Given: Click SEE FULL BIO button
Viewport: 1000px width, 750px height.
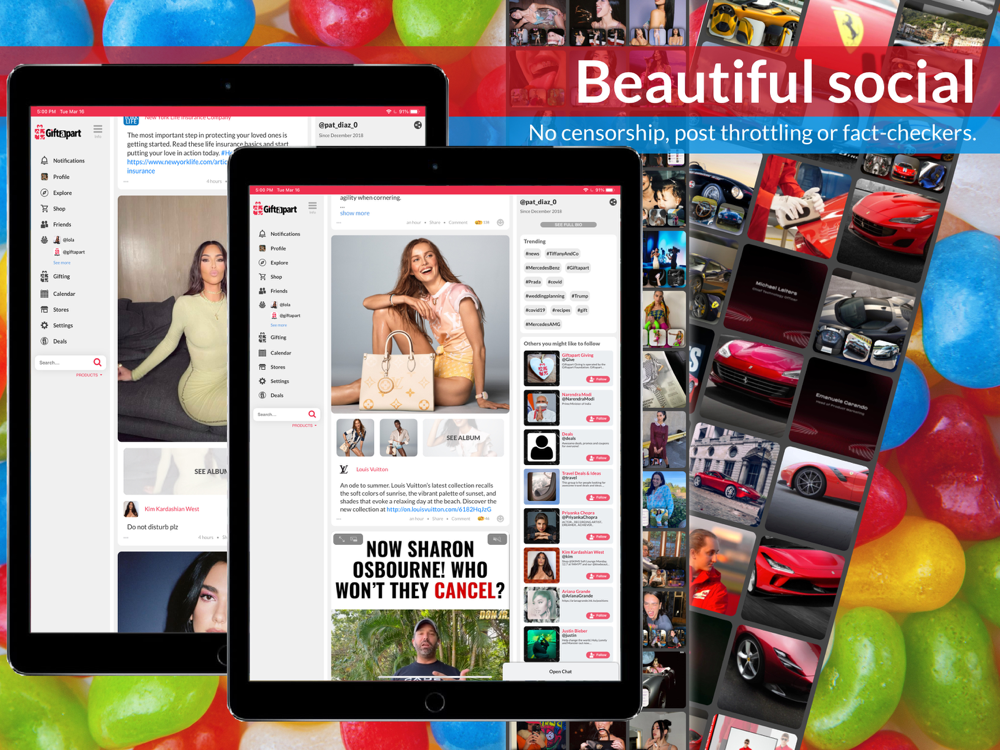Looking at the screenshot, I should [568, 224].
